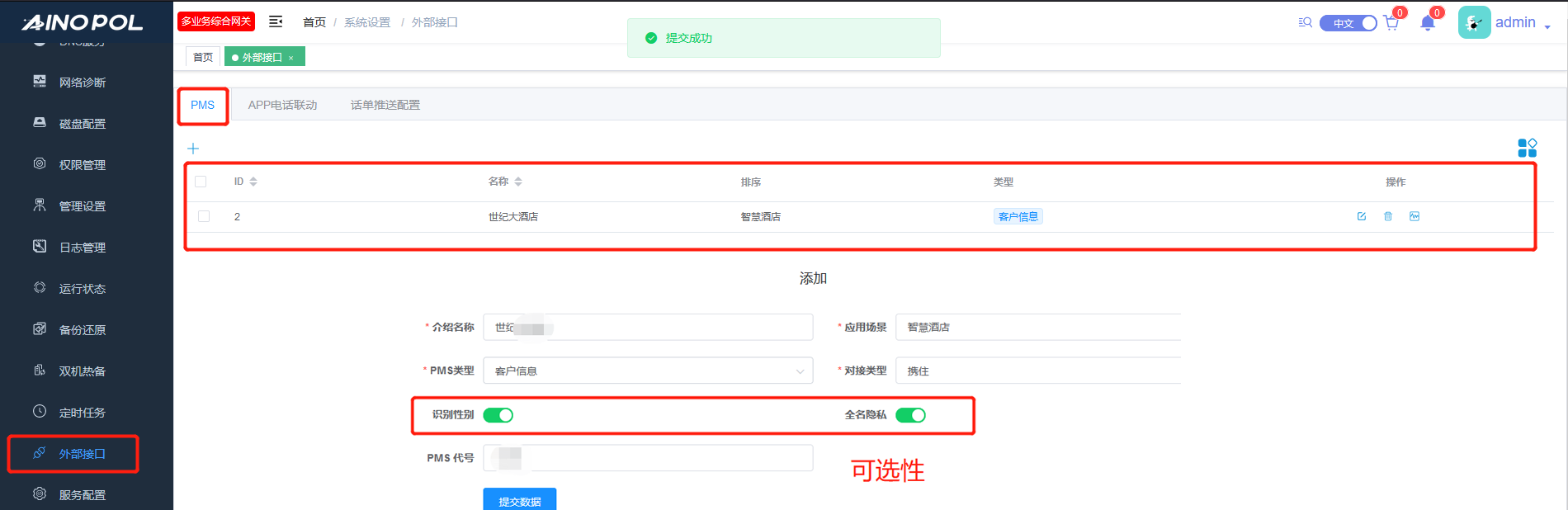Expand the PMS类型 dropdown
1568x510 pixels.
click(648, 371)
